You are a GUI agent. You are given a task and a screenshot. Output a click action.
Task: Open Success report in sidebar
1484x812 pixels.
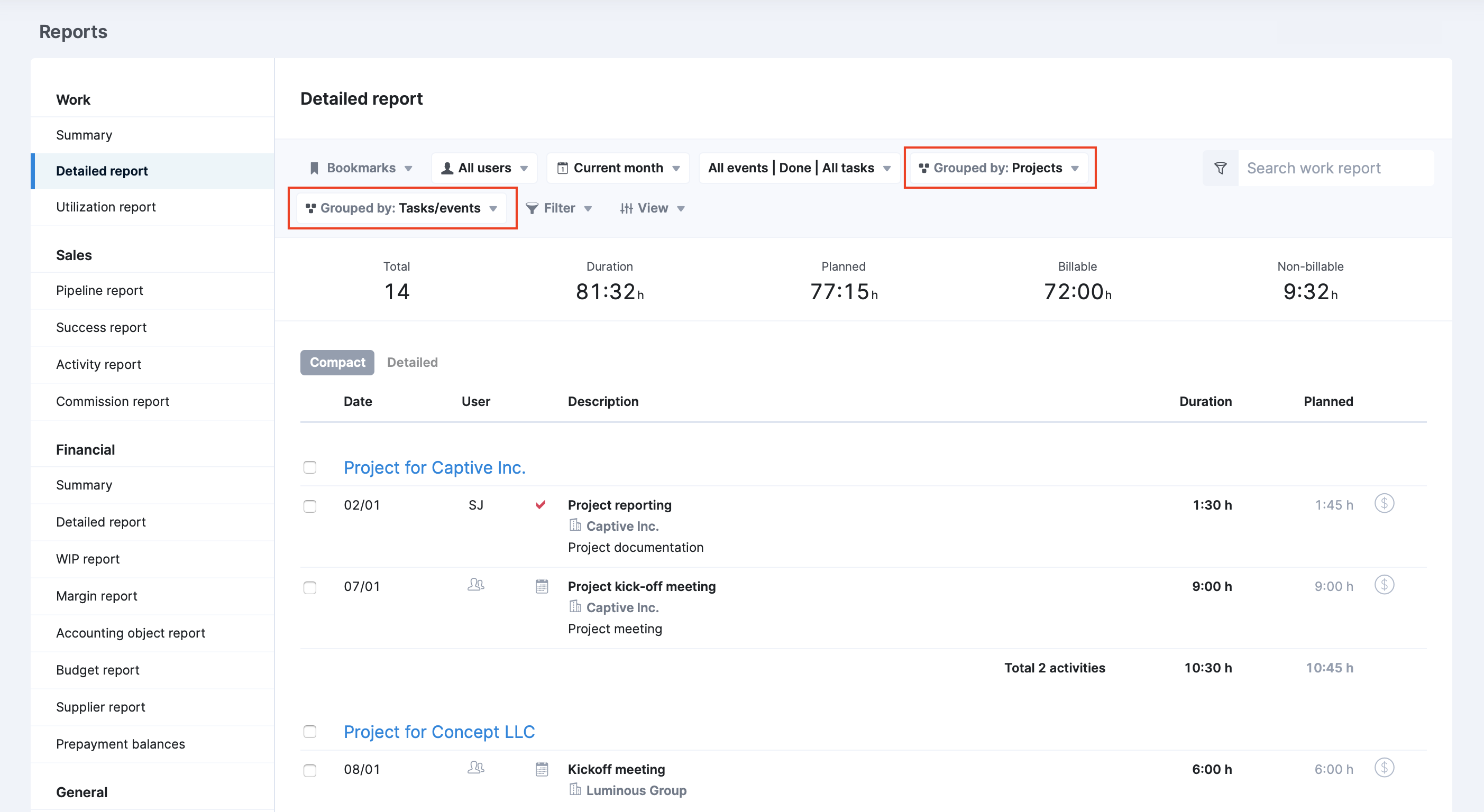tap(153, 327)
